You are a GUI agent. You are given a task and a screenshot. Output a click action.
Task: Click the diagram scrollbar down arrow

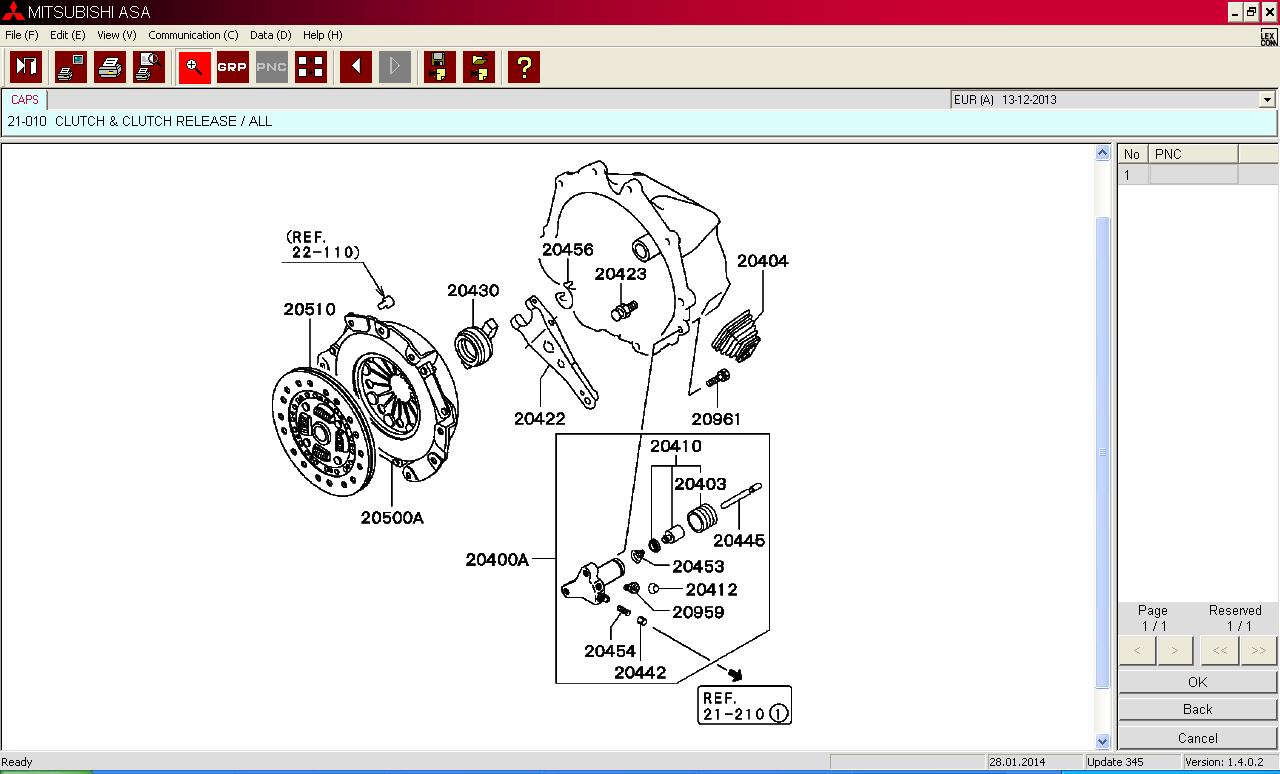[1103, 741]
